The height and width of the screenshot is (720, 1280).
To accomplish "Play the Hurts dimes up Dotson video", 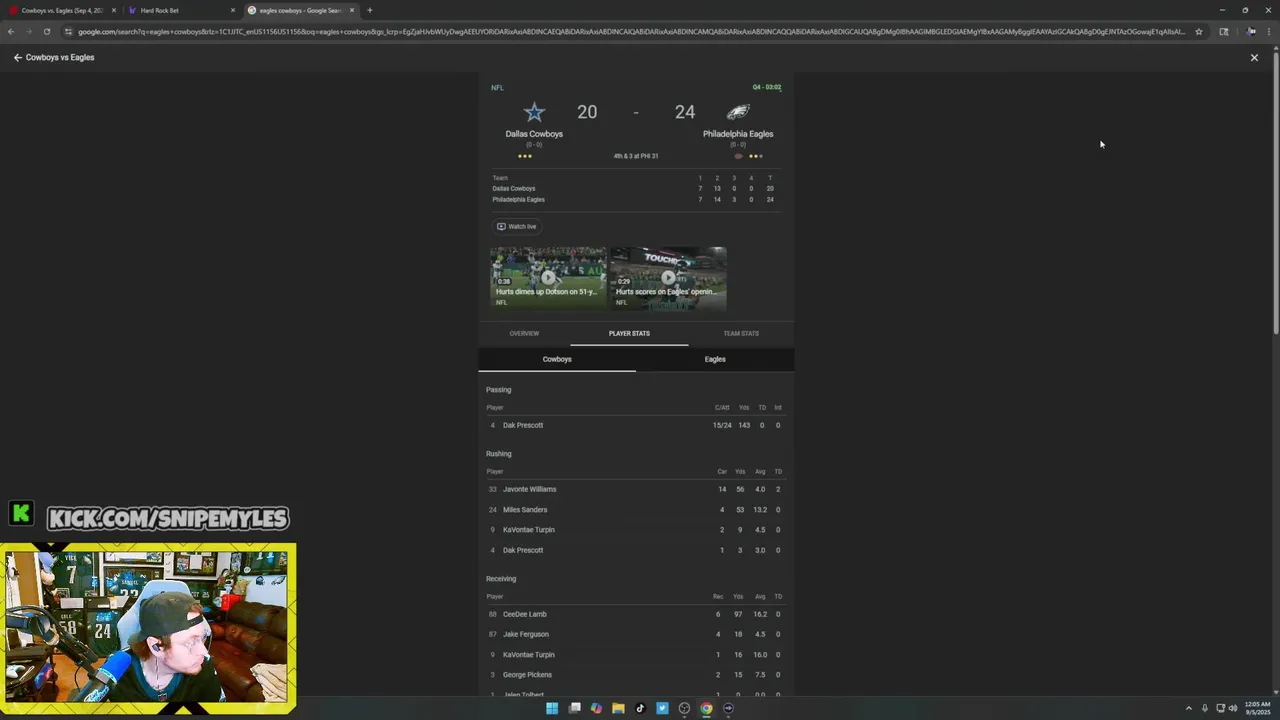I will [548, 278].
